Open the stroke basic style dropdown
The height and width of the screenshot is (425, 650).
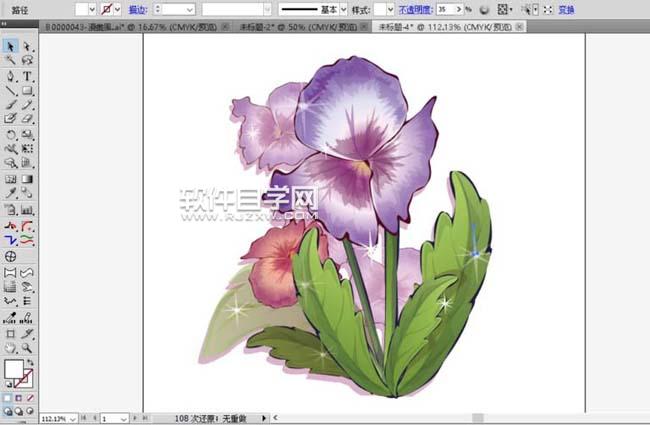(344, 9)
